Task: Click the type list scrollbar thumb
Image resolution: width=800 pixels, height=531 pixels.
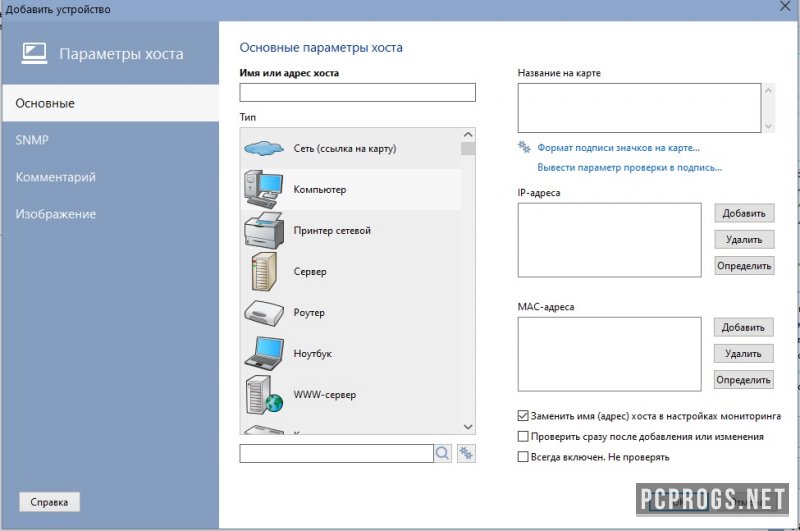Action: pos(468,148)
